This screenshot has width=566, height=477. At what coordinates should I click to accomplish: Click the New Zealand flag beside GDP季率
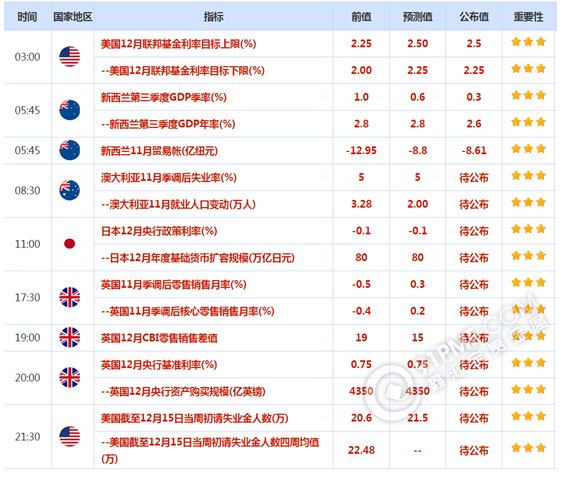point(69,110)
